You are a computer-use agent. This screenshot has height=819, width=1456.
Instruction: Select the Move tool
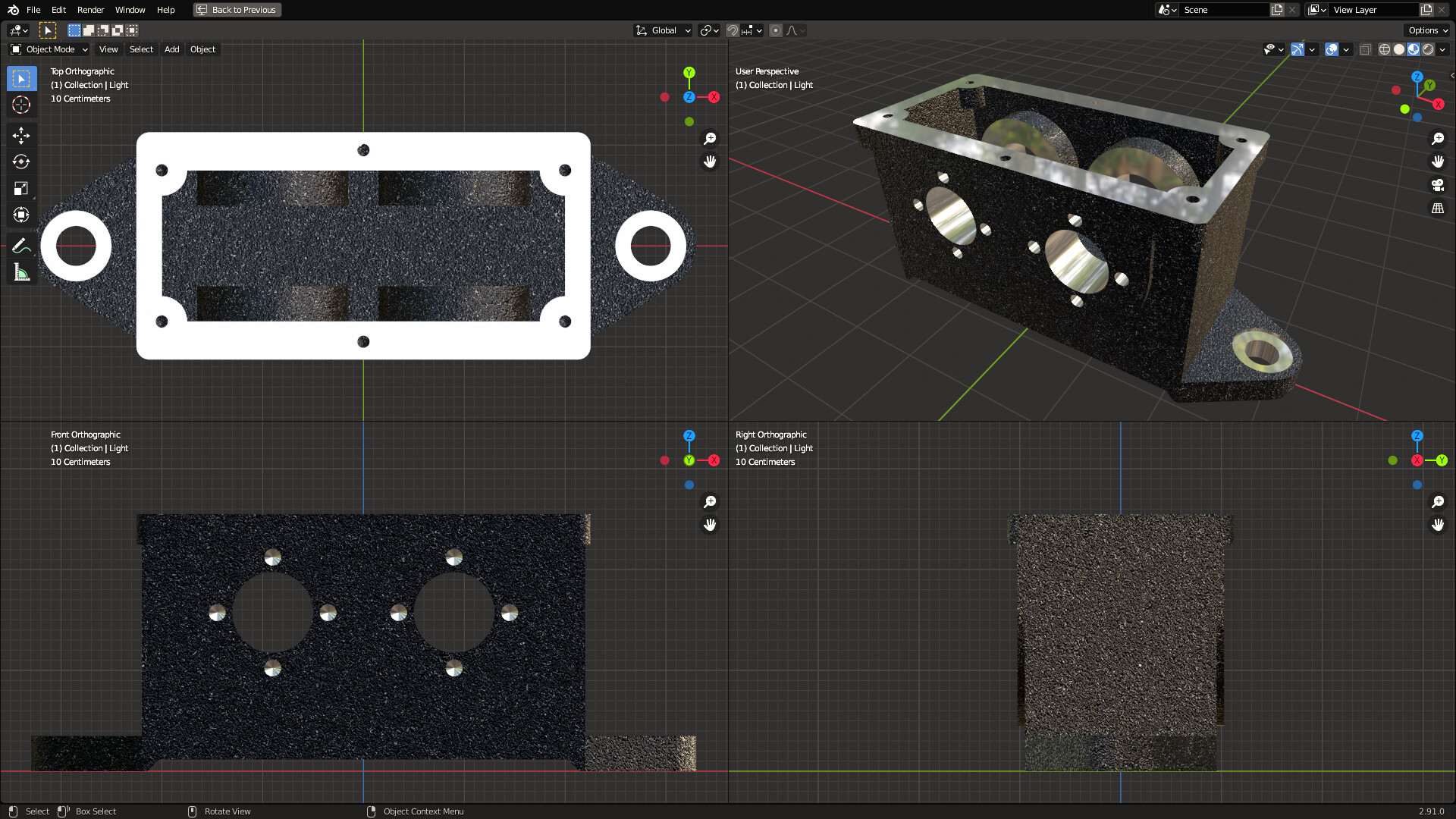coord(21,135)
